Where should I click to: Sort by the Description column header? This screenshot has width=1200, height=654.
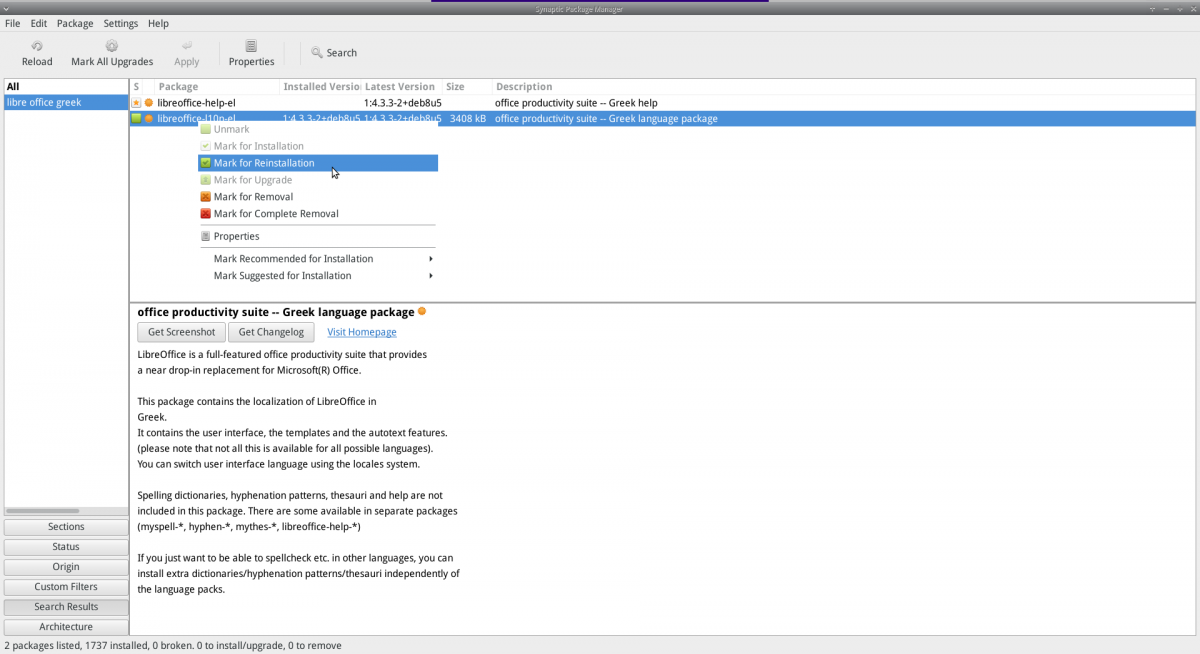click(x=845, y=87)
